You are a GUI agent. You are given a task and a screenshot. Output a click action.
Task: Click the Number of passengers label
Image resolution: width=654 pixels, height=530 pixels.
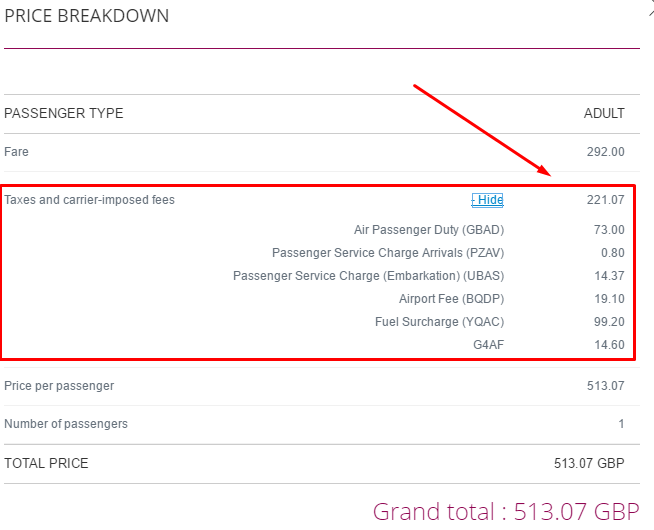click(x=66, y=424)
